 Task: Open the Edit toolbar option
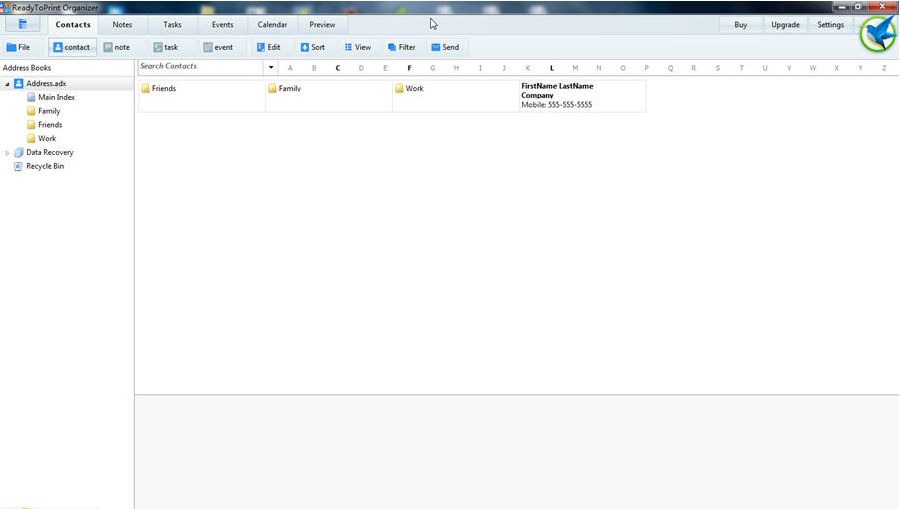268,47
